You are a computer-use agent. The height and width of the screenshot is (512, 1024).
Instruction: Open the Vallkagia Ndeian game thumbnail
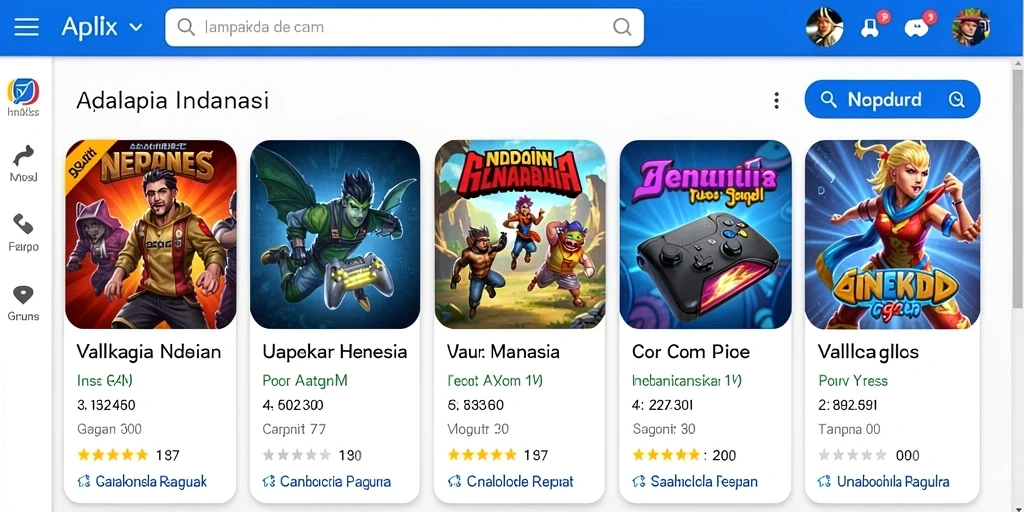point(151,234)
